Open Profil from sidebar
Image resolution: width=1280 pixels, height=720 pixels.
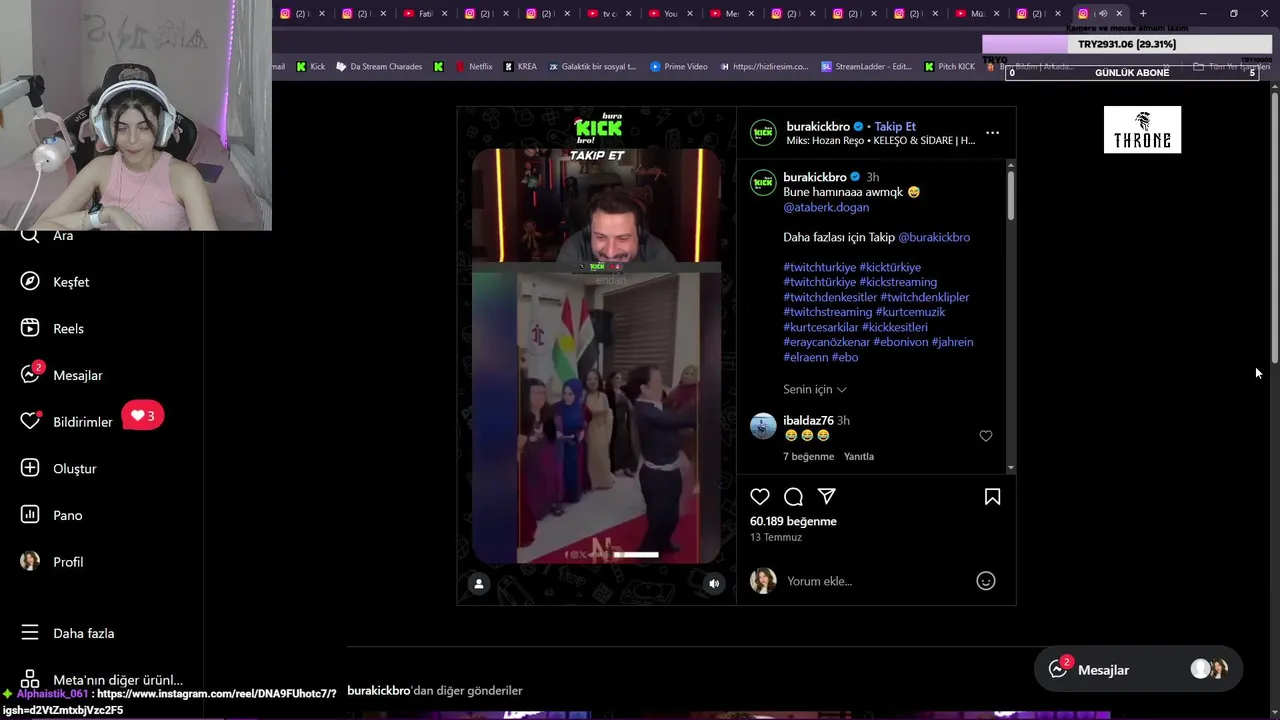pyautogui.click(x=52, y=562)
